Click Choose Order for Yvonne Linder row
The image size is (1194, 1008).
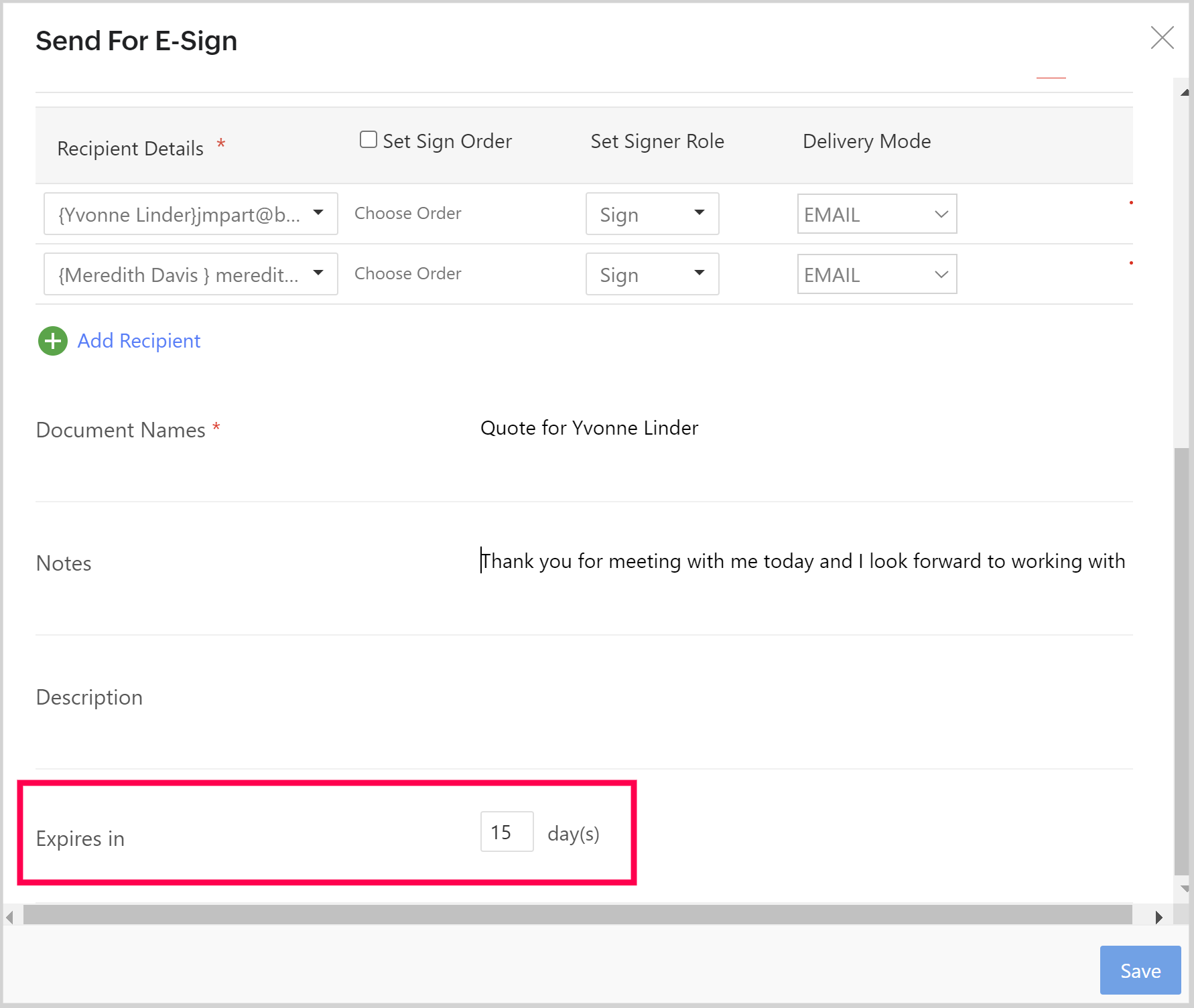point(407,214)
